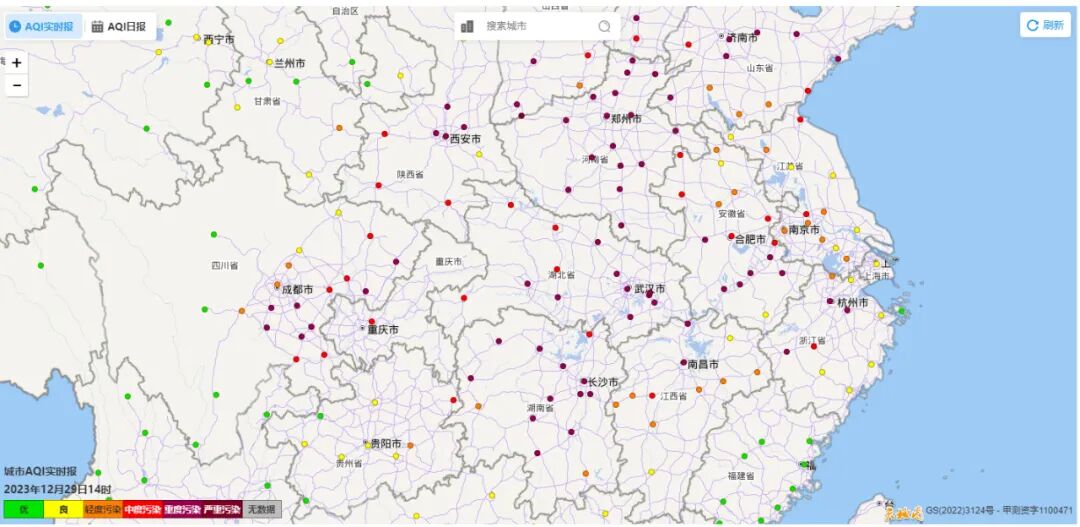Screen dimensions: 1080x527
Task: Click the 甘肃省 province label
Action: [267, 101]
